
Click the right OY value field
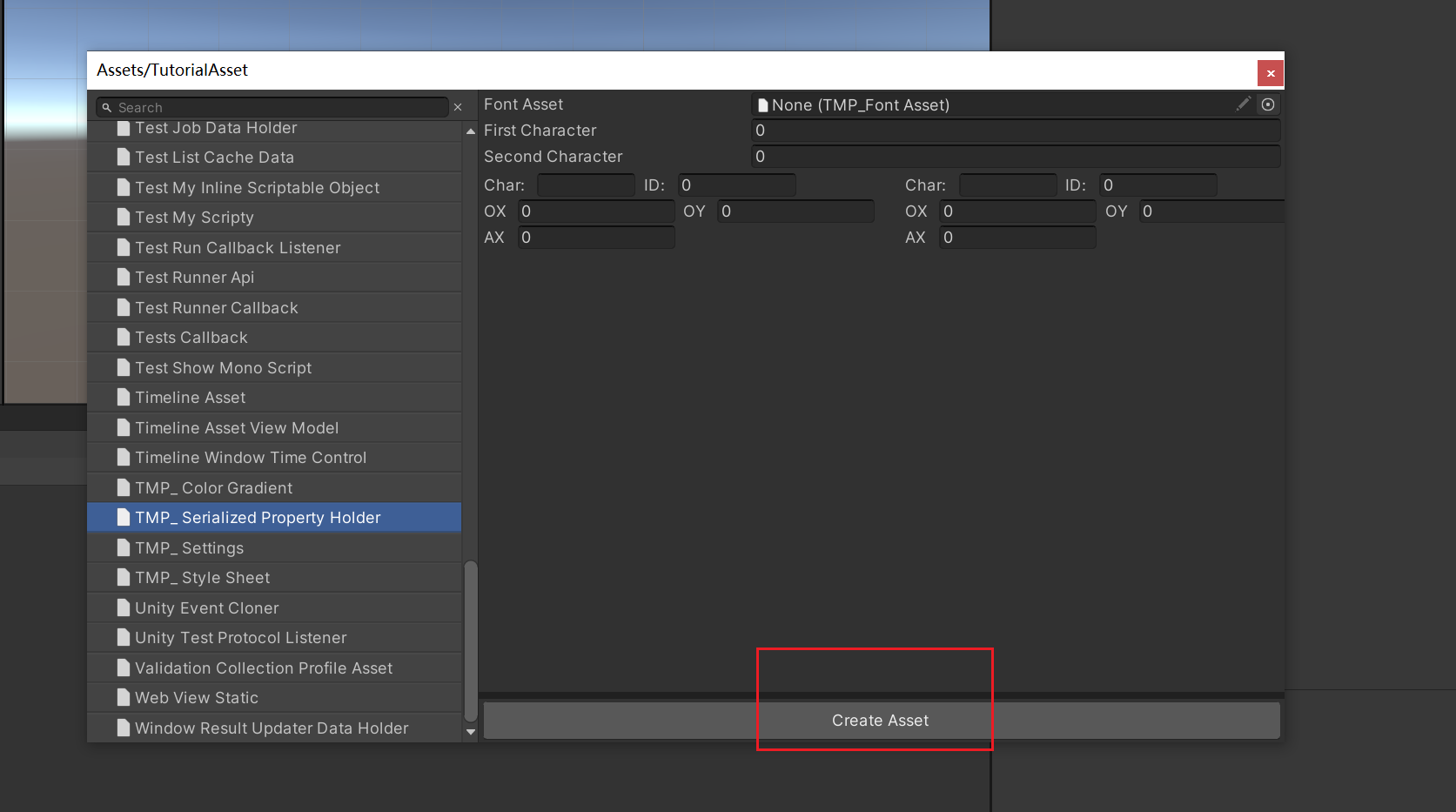tap(1211, 211)
